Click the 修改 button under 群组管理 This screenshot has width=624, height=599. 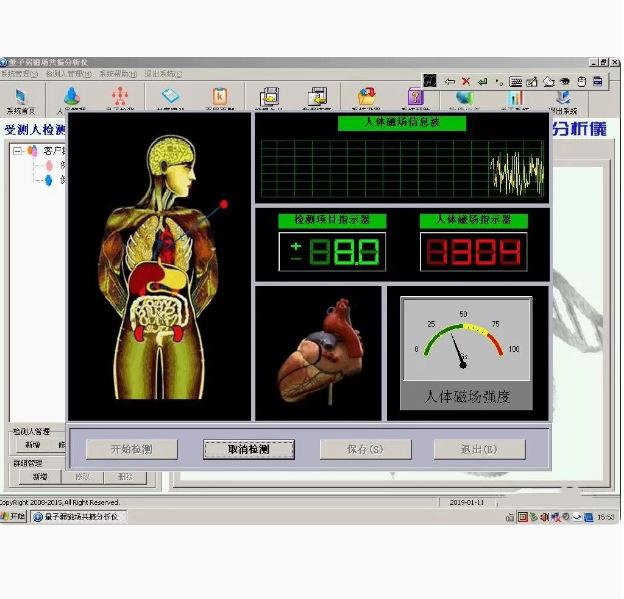(82, 477)
